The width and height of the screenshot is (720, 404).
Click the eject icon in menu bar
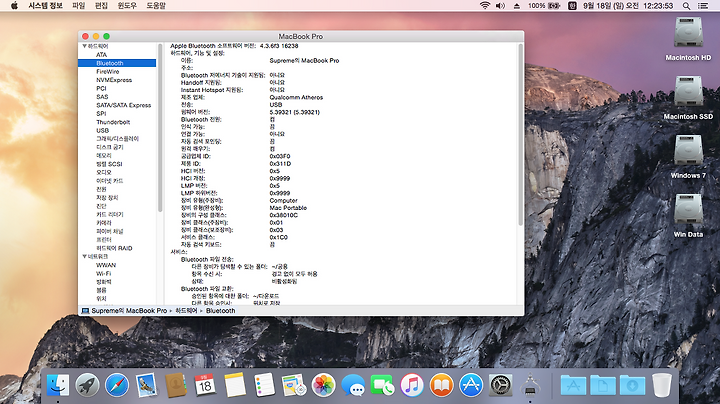pyautogui.click(x=517, y=6)
